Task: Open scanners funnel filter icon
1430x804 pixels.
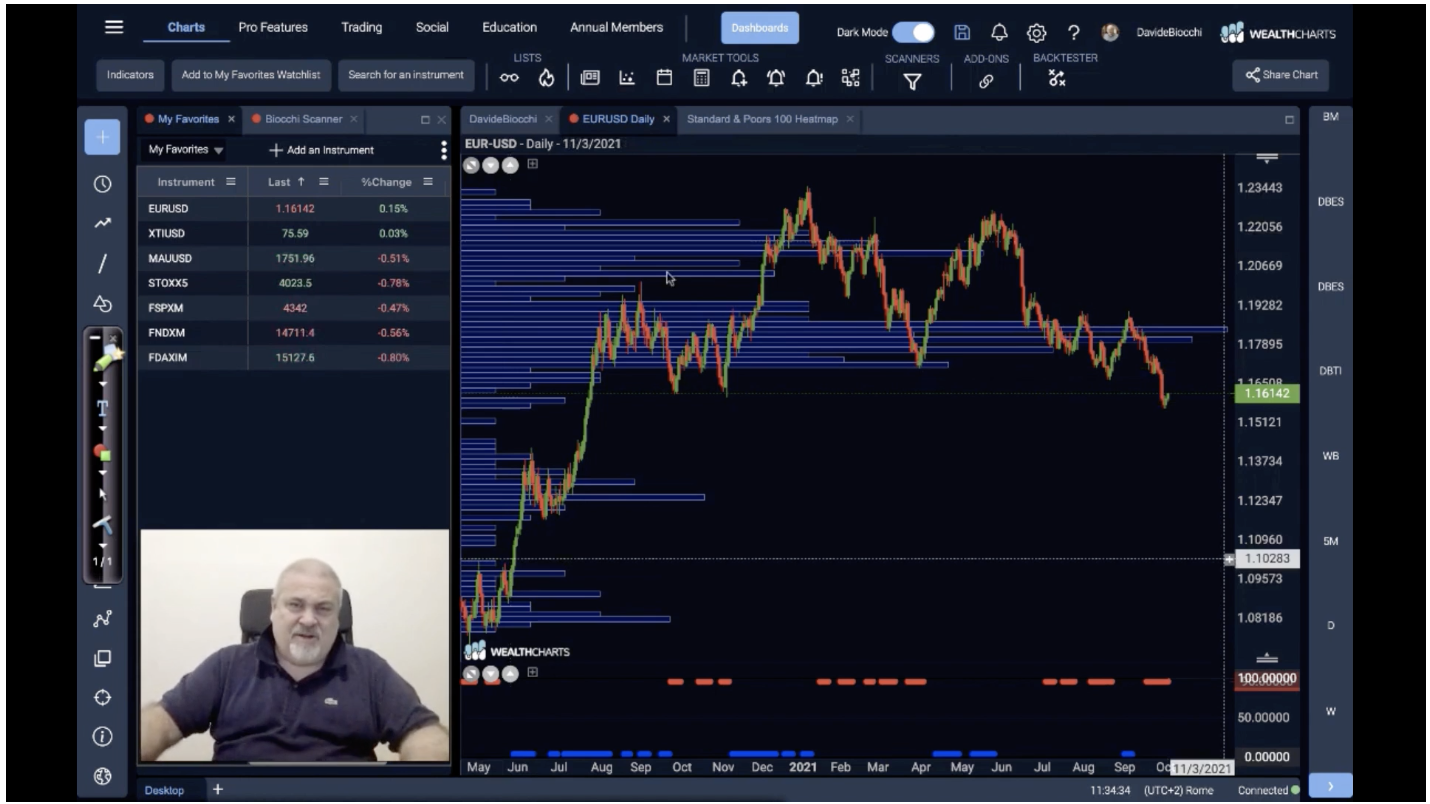Action: tap(912, 82)
